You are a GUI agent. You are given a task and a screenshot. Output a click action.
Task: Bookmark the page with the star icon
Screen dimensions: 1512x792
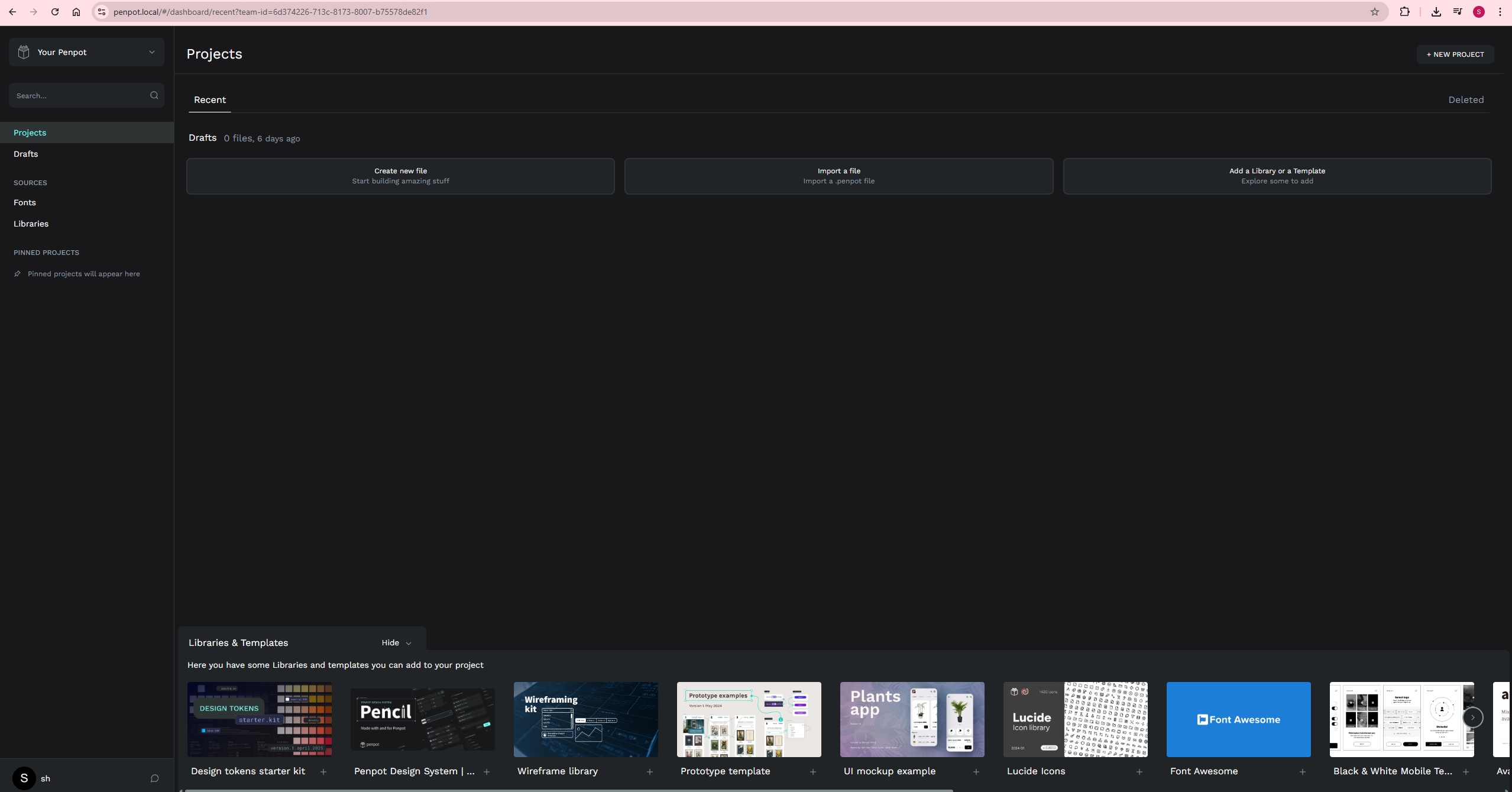[x=1375, y=12]
